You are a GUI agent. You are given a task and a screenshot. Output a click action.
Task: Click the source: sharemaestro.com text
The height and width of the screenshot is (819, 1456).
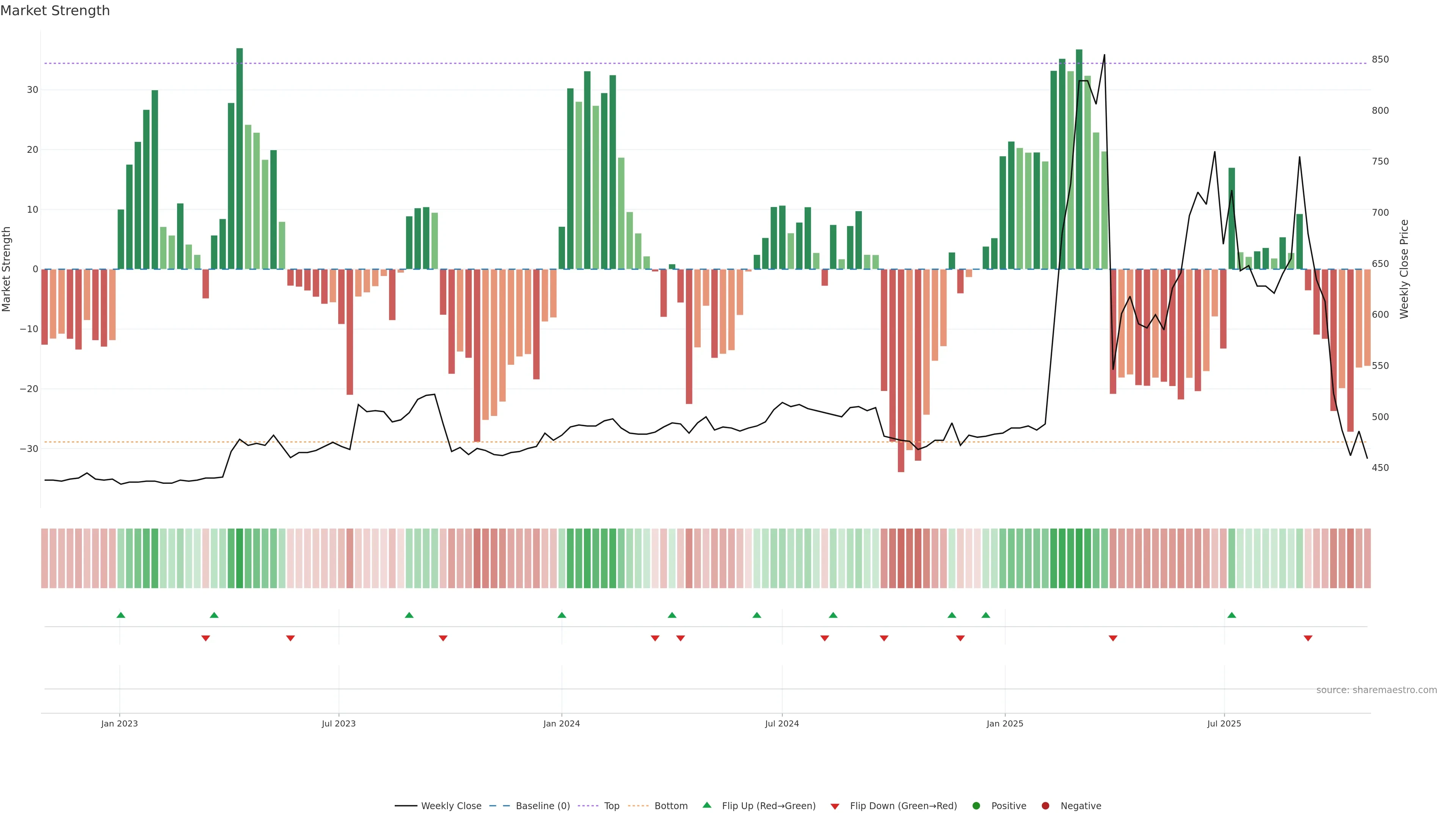(1376, 690)
